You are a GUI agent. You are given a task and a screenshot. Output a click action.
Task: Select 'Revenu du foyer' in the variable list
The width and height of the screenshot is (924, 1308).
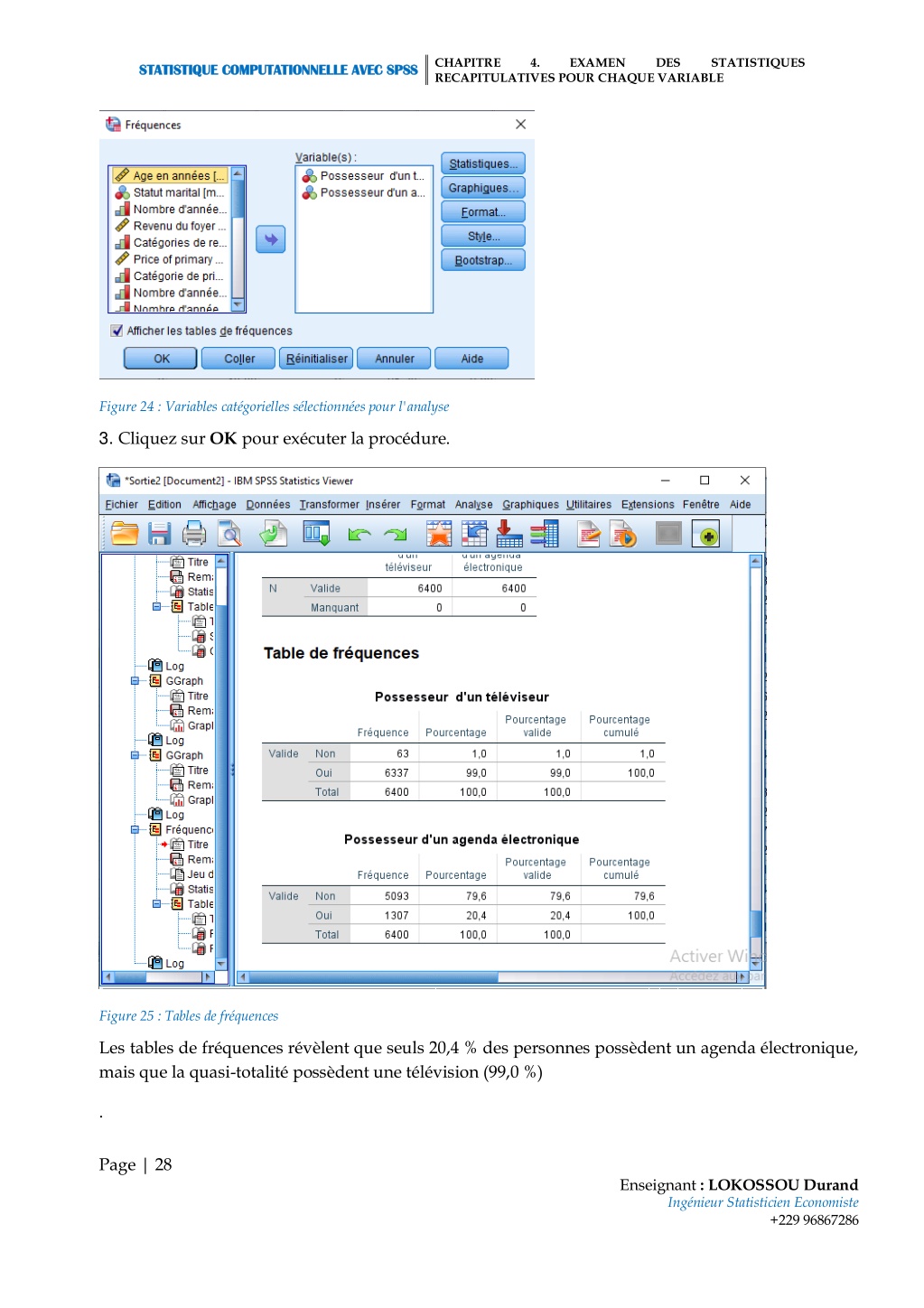click(170, 226)
